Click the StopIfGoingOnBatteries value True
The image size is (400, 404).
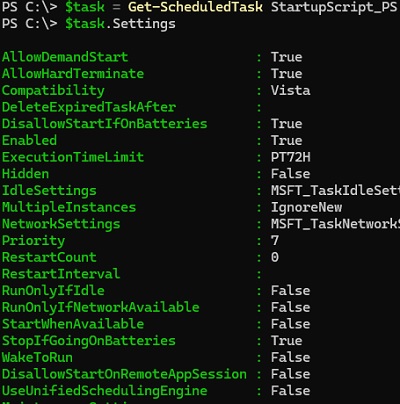pyautogui.click(x=286, y=341)
